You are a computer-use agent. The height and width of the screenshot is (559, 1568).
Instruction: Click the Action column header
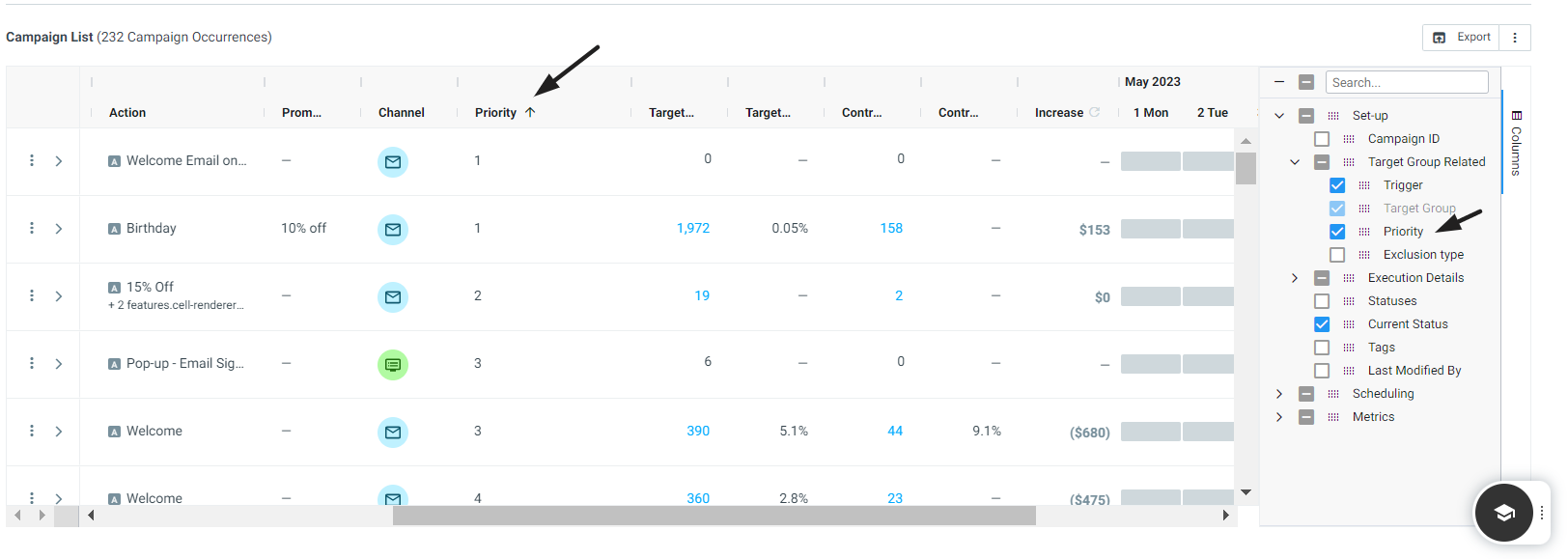pos(127,113)
